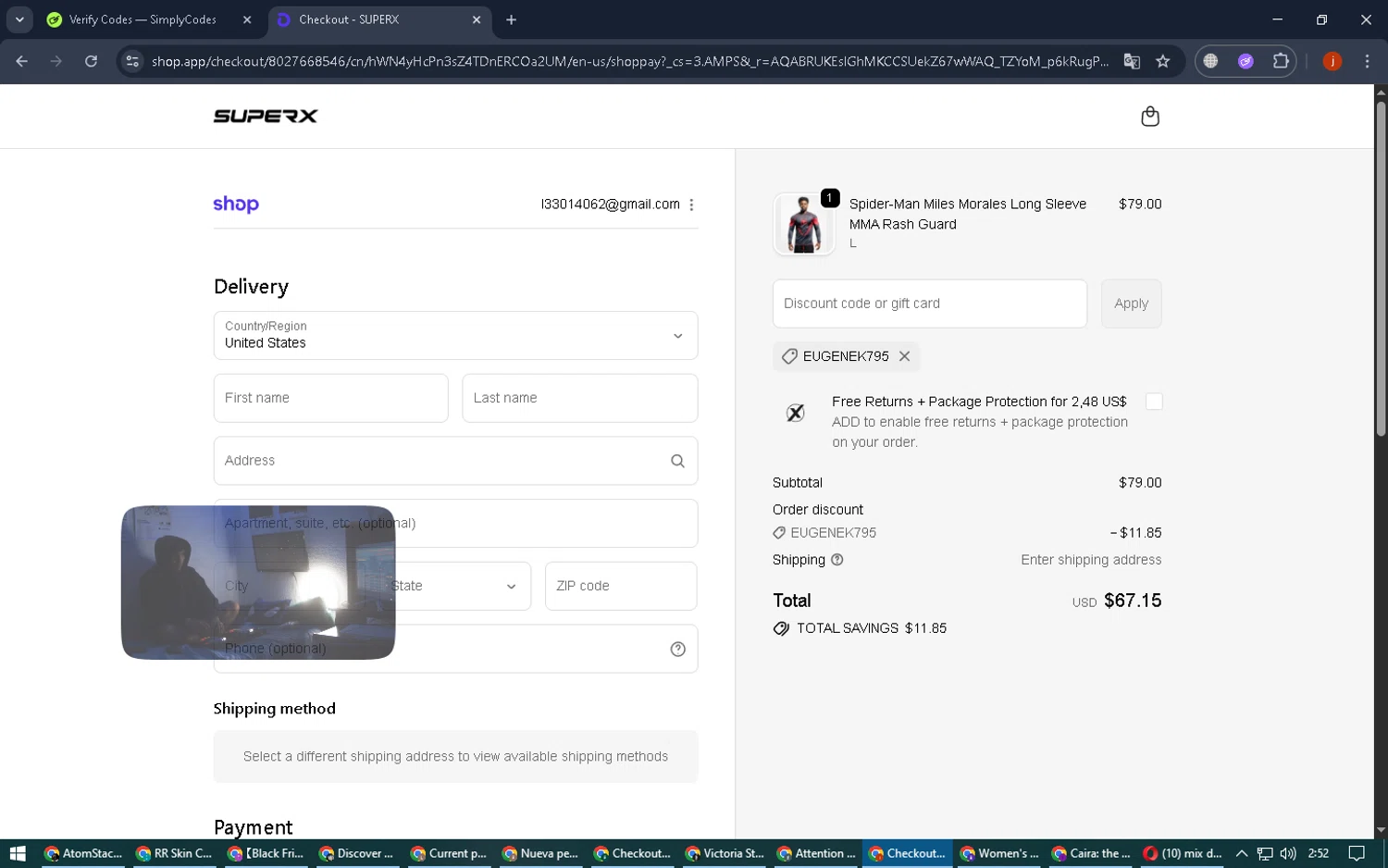Apply the discount code
The image size is (1388, 868).
[1131, 304]
